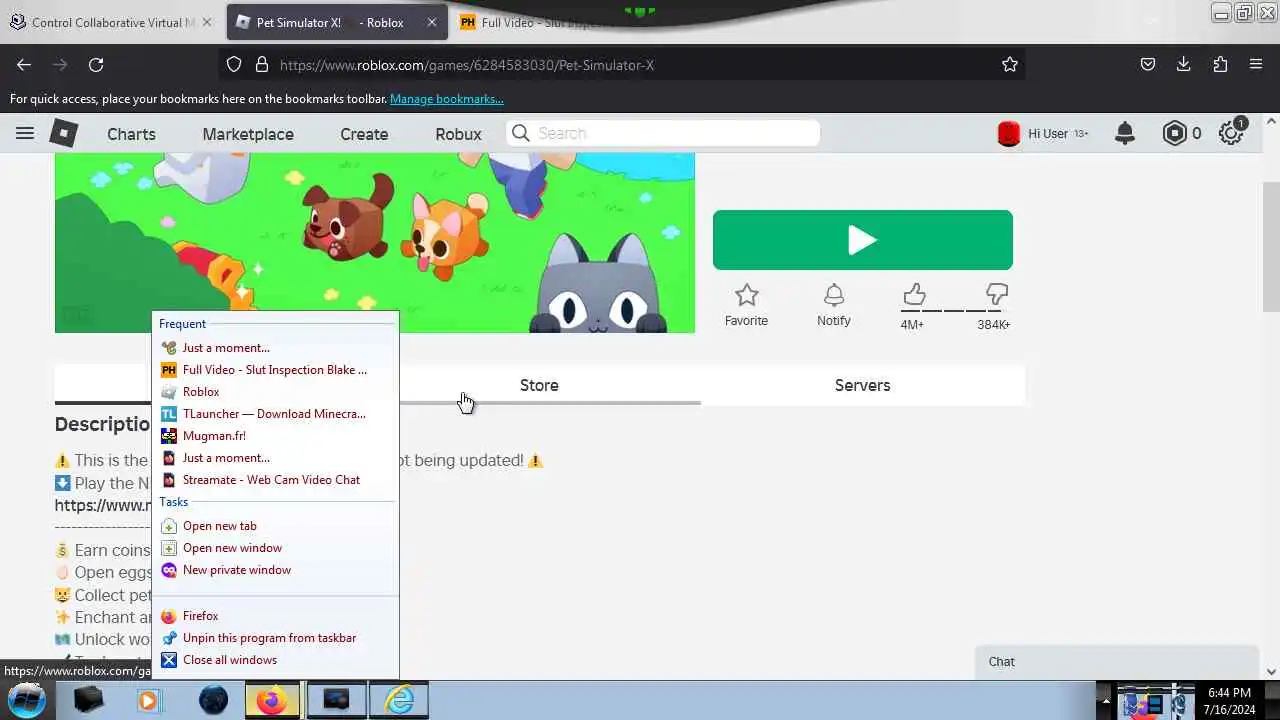Open the Firefox downloads panel
Image resolution: width=1280 pixels, height=720 pixels.
coord(1184,64)
